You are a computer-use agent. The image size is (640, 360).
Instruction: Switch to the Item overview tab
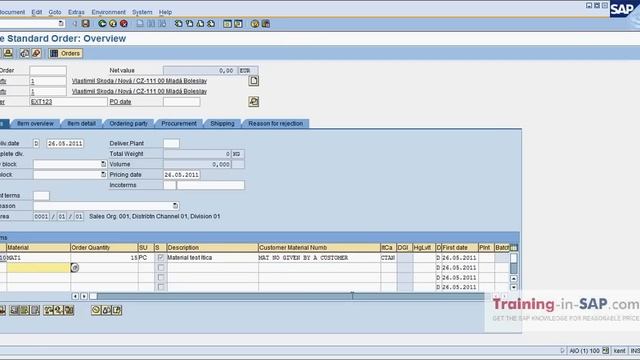(36, 123)
